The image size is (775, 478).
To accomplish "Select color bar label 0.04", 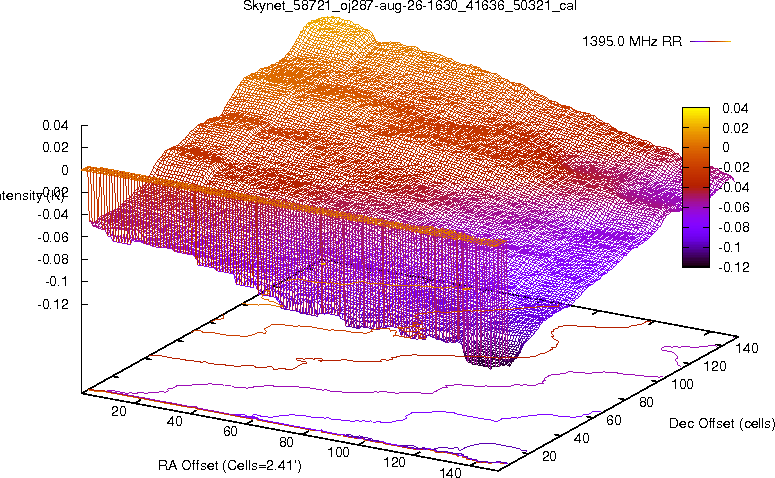I will point(735,108).
